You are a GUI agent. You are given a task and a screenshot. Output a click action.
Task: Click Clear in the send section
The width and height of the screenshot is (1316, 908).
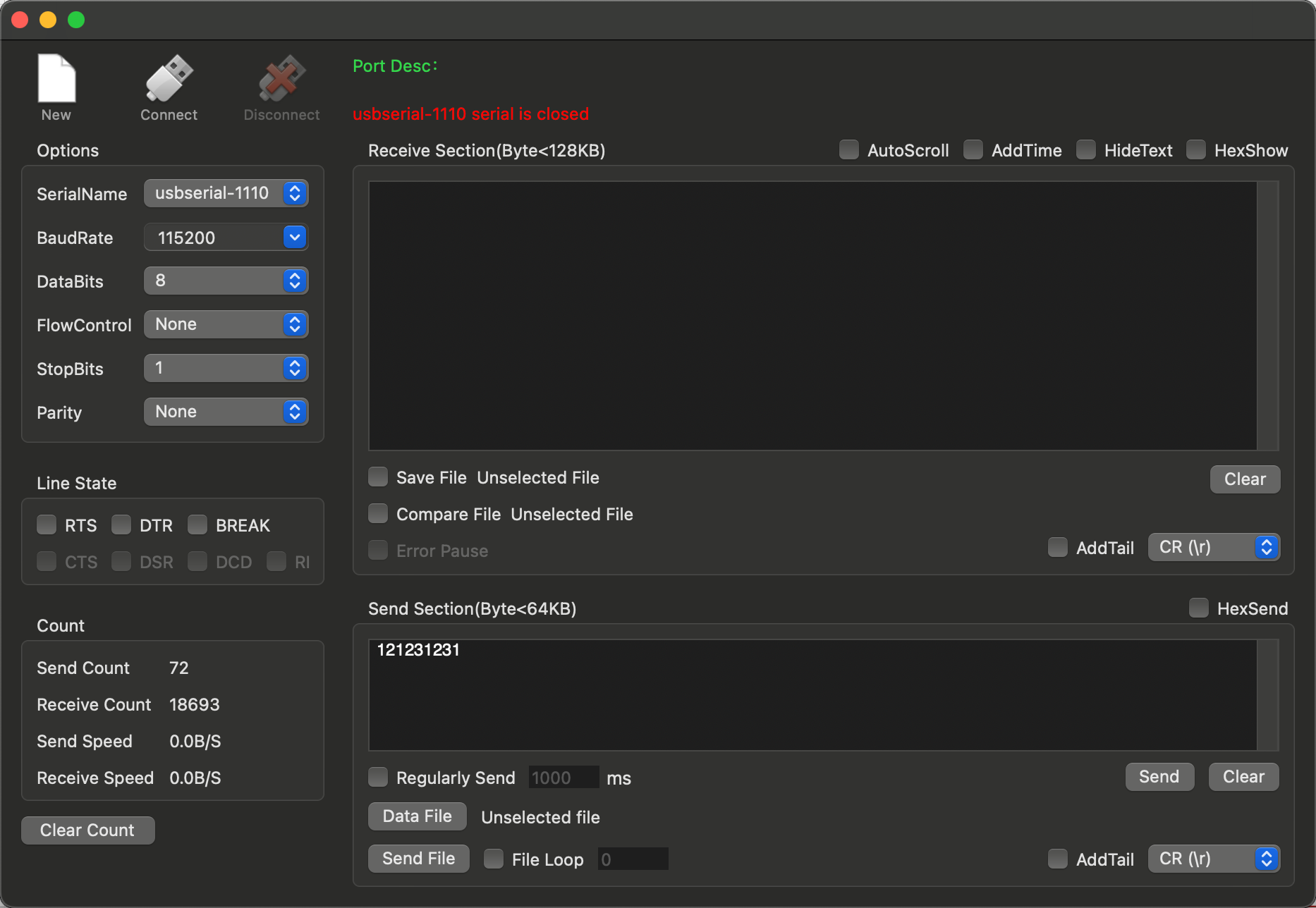tap(1243, 777)
